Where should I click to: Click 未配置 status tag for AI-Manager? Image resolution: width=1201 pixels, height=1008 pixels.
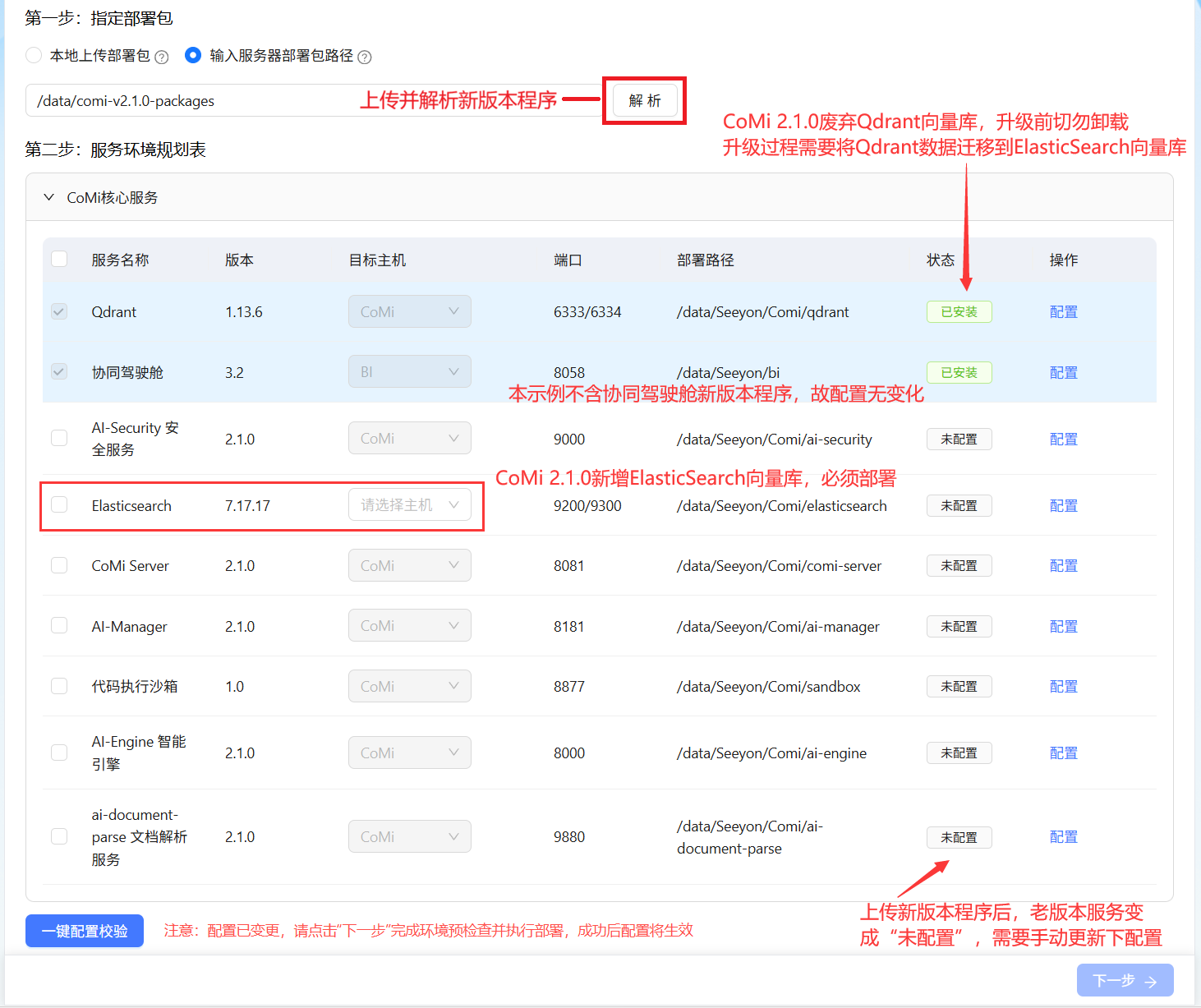tap(959, 627)
